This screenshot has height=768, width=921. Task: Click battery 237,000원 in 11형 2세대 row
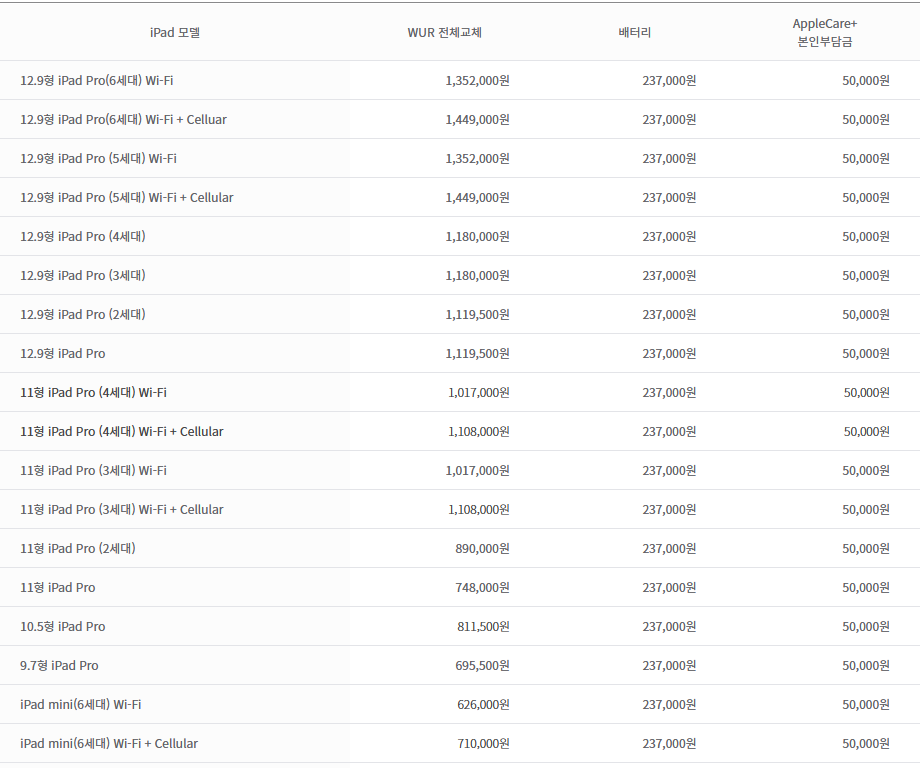pyautogui.click(x=669, y=548)
